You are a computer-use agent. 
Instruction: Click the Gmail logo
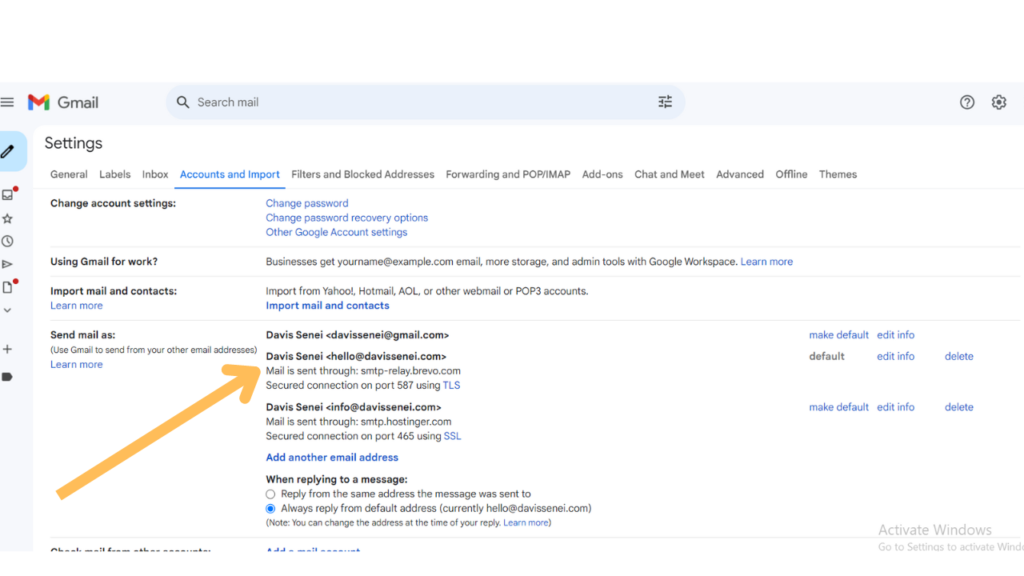63,103
